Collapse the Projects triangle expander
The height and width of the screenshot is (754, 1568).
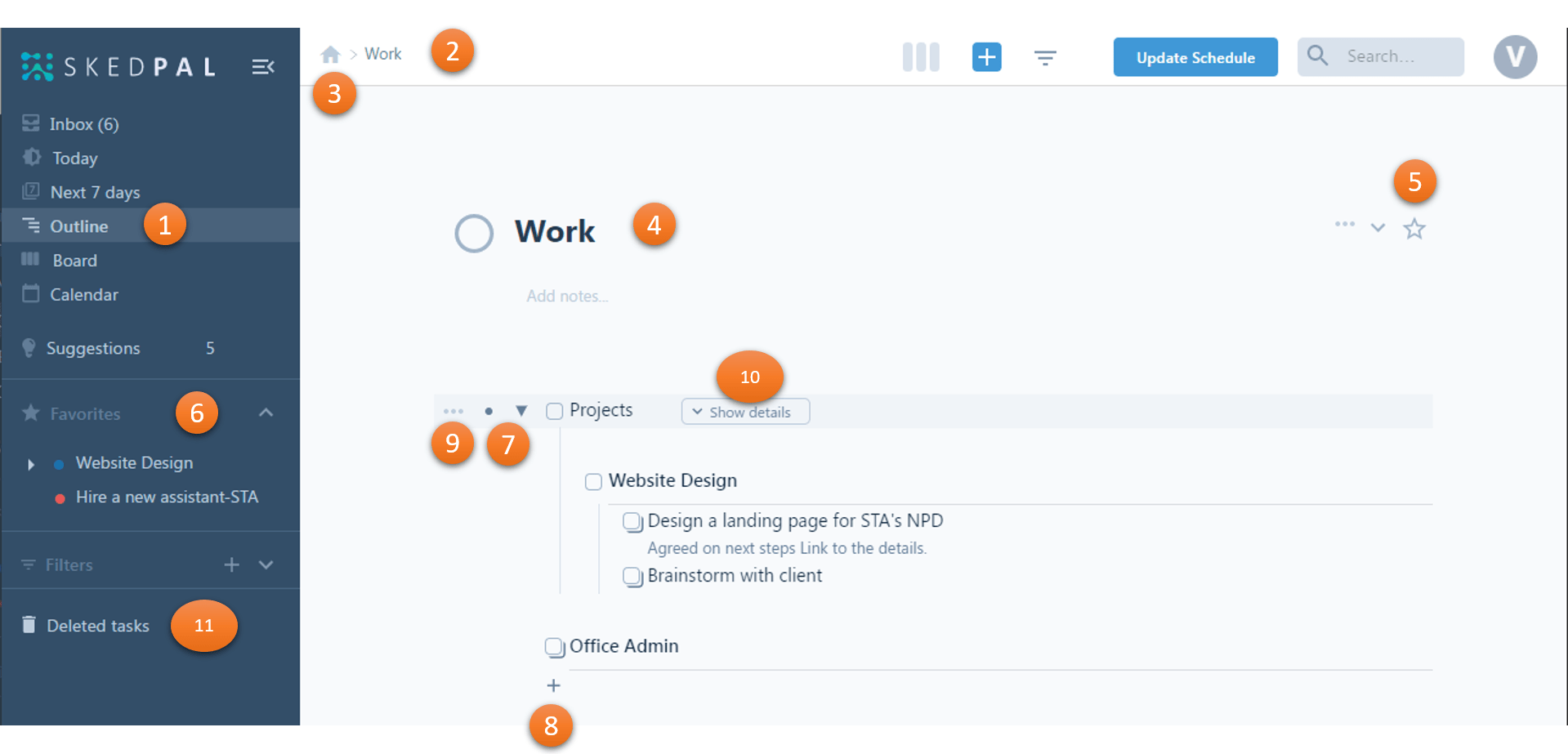point(521,411)
